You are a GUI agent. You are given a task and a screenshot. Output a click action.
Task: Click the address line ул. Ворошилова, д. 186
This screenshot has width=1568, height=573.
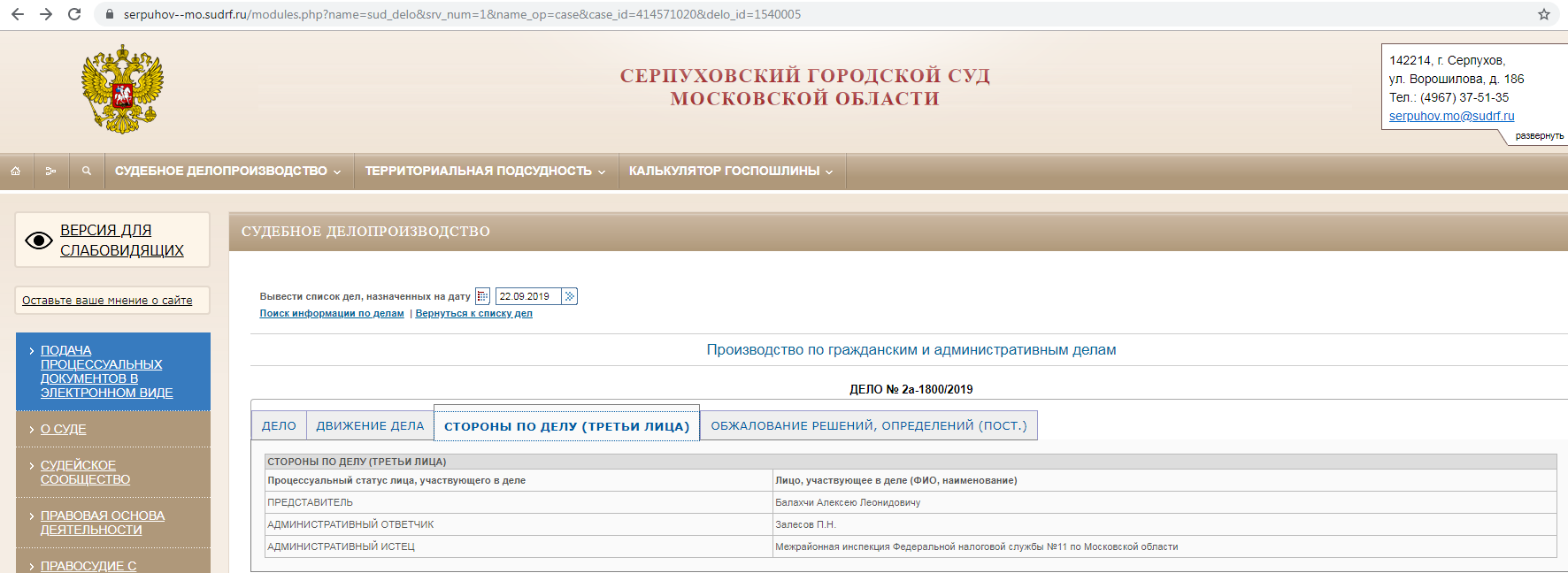pyautogui.click(x=1457, y=79)
